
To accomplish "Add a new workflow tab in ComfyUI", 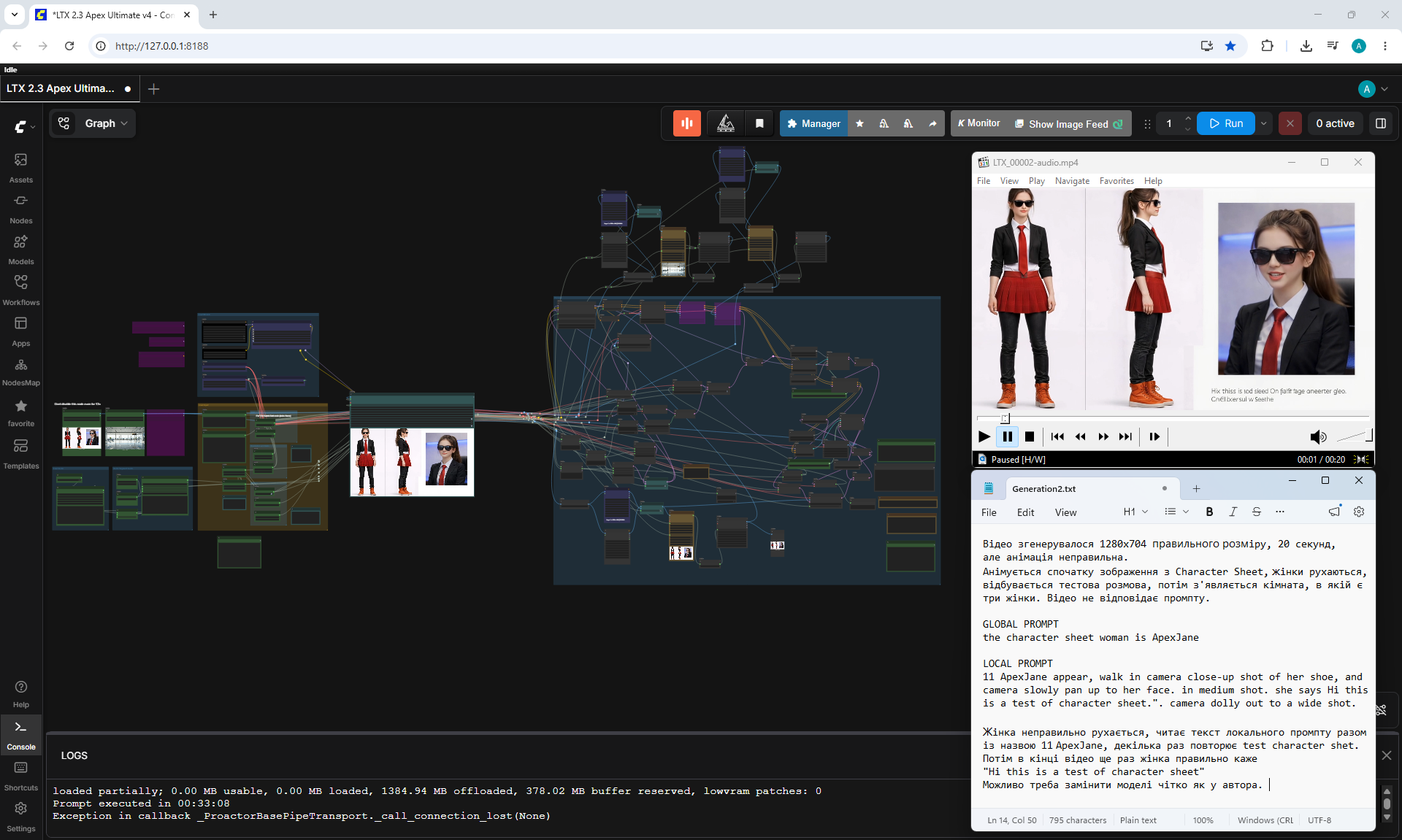I will pyautogui.click(x=153, y=89).
